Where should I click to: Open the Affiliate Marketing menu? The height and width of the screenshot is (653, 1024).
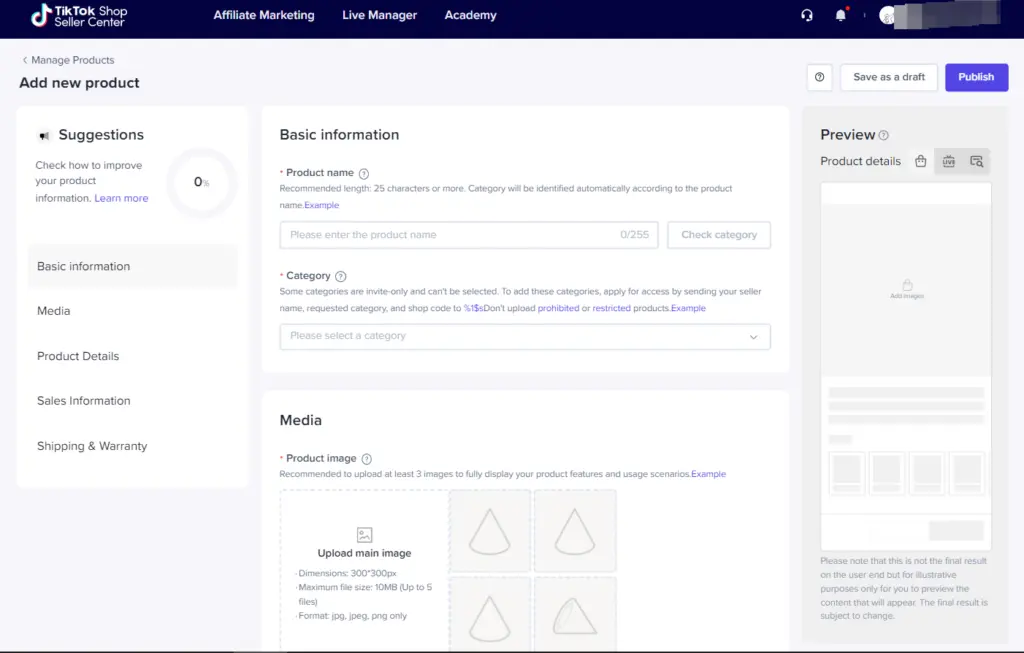pyautogui.click(x=264, y=15)
